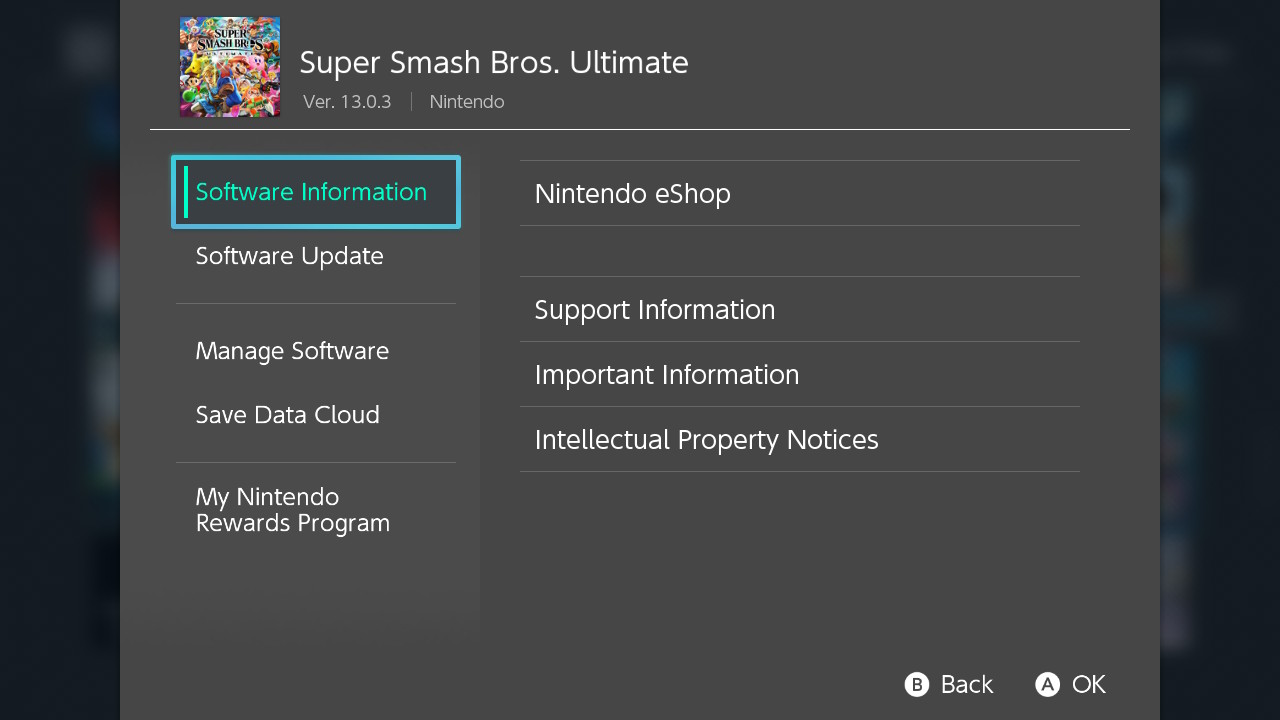This screenshot has width=1280, height=720.
Task: Click the Nintendo publisher label
Action: (x=467, y=102)
